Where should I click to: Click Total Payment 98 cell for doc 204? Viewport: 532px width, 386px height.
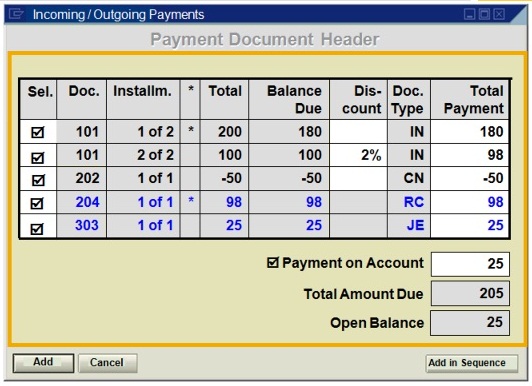pyautogui.click(x=470, y=202)
